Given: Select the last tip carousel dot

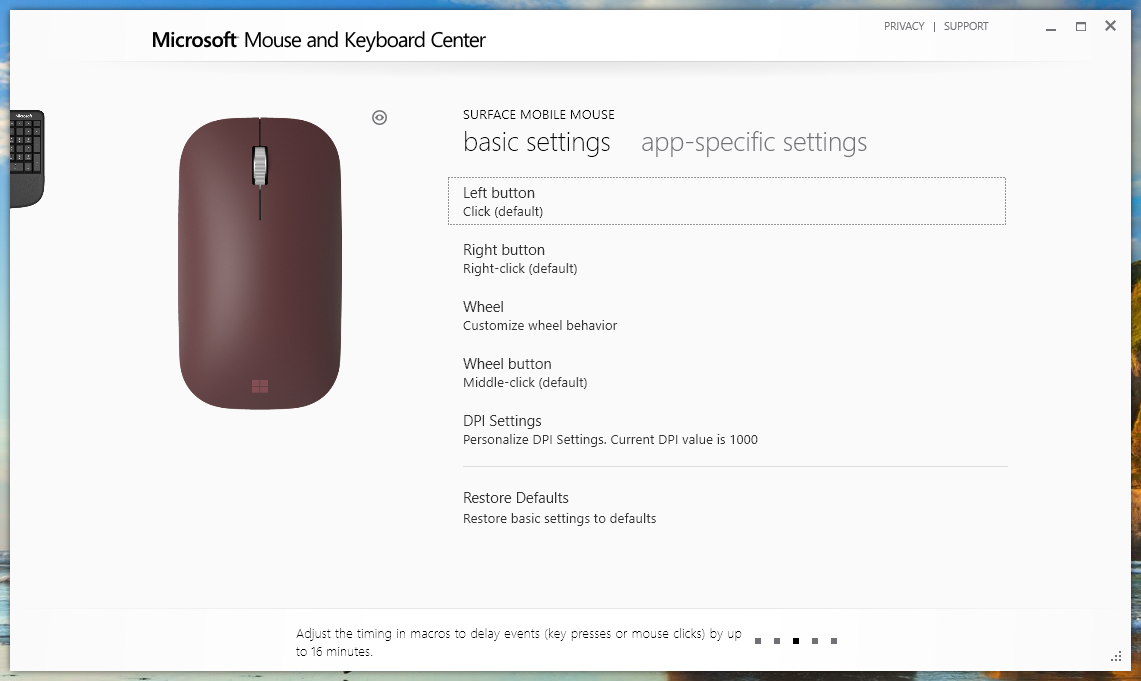Looking at the screenshot, I should click(833, 640).
